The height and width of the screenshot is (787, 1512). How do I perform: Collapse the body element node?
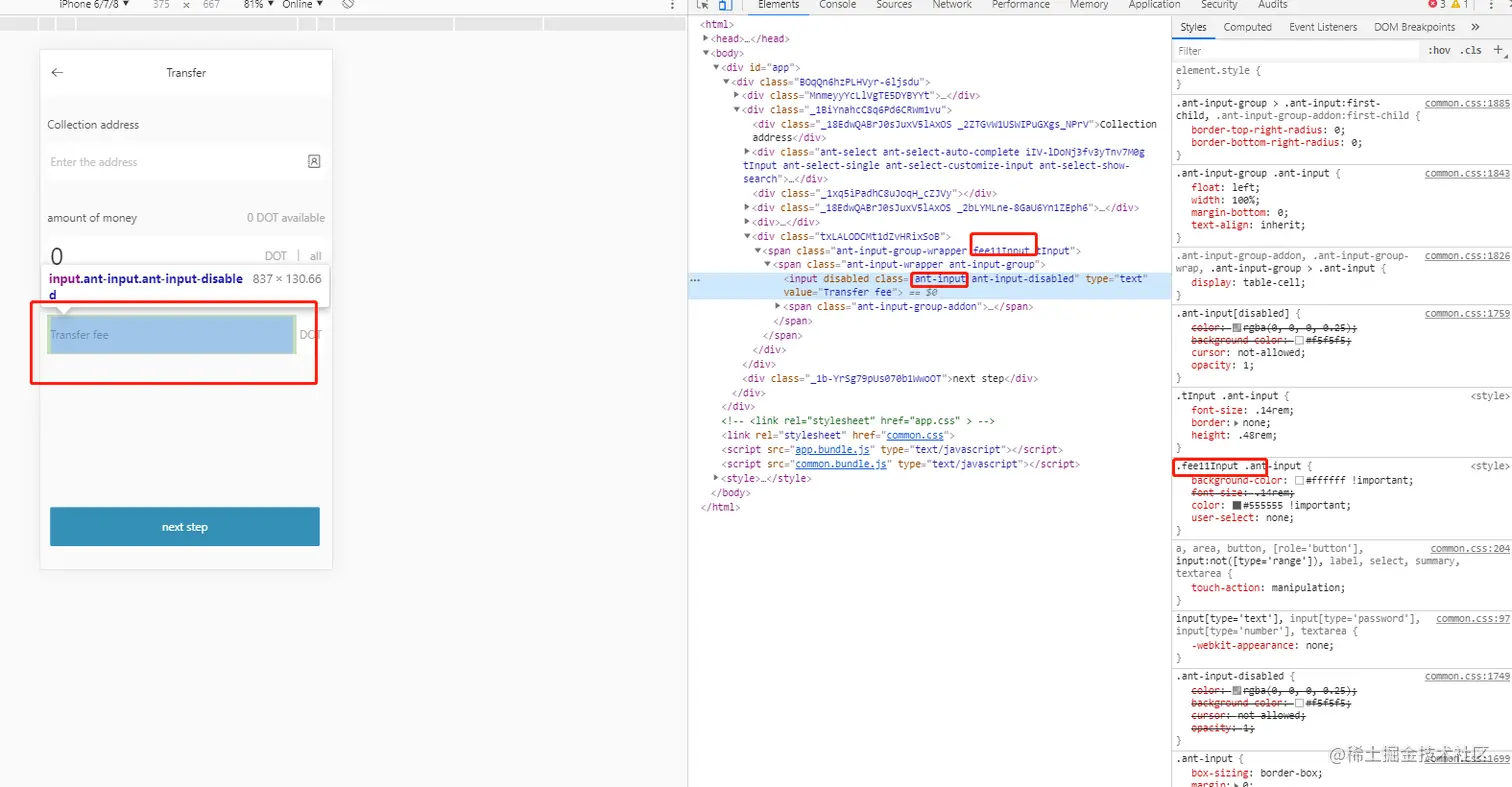click(x=707, y=53)
